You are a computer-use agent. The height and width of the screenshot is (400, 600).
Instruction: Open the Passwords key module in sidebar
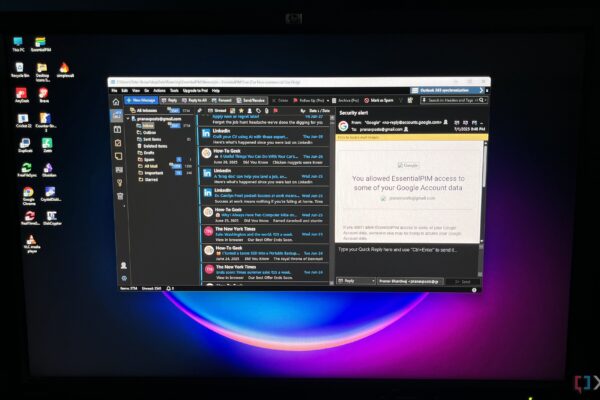coord(119,183)
